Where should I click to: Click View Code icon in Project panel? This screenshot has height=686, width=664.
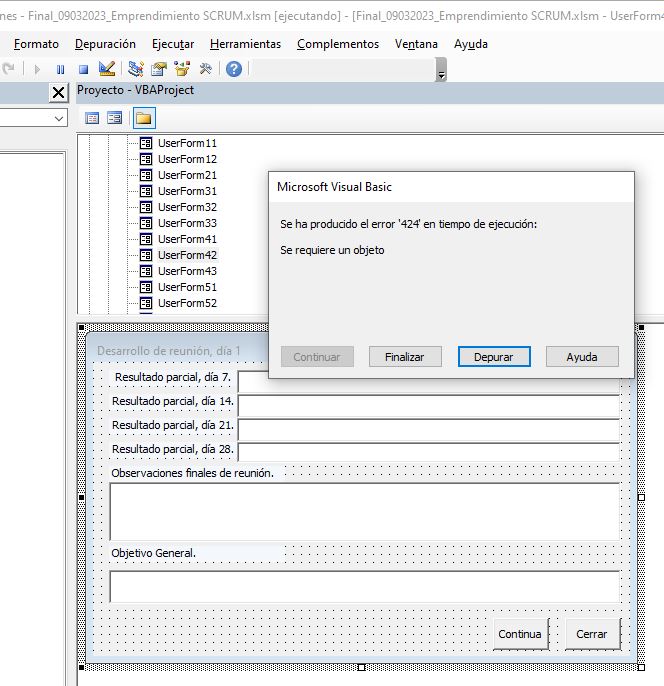92,118
